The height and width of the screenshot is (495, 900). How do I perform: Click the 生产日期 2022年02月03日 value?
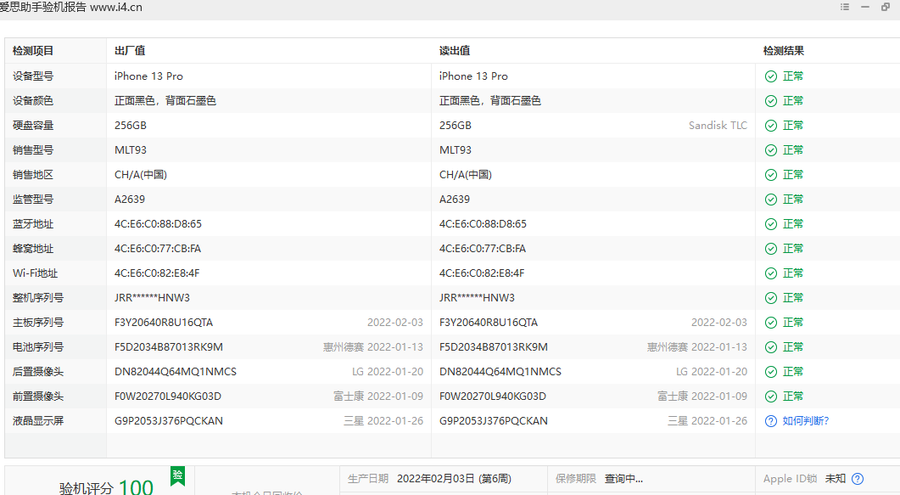pyautogui.click(x=453, y=479)
